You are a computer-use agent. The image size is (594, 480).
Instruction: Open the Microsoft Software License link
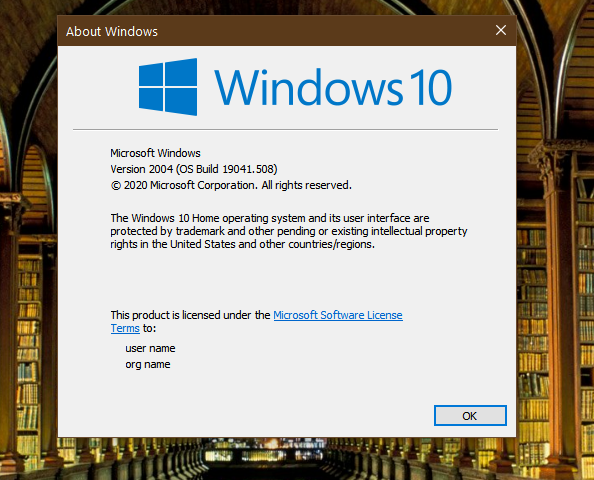(x=338, y=315)
